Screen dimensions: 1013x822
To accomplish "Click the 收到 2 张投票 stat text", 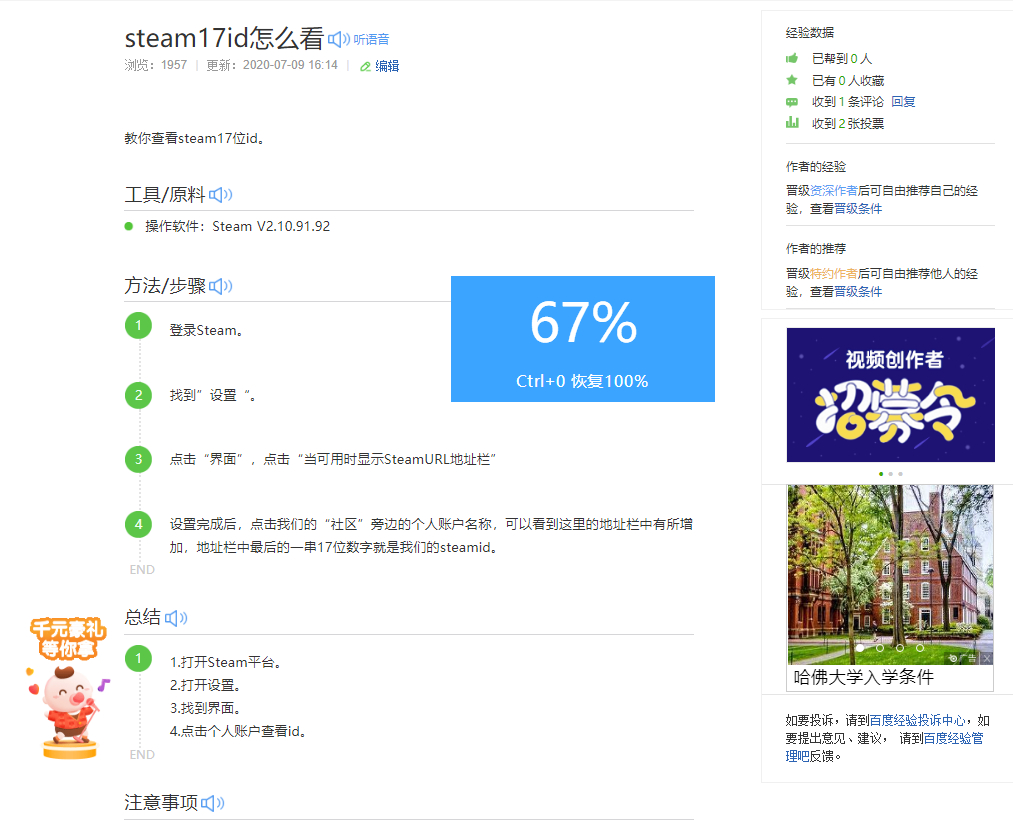I will tap(848, 123).
